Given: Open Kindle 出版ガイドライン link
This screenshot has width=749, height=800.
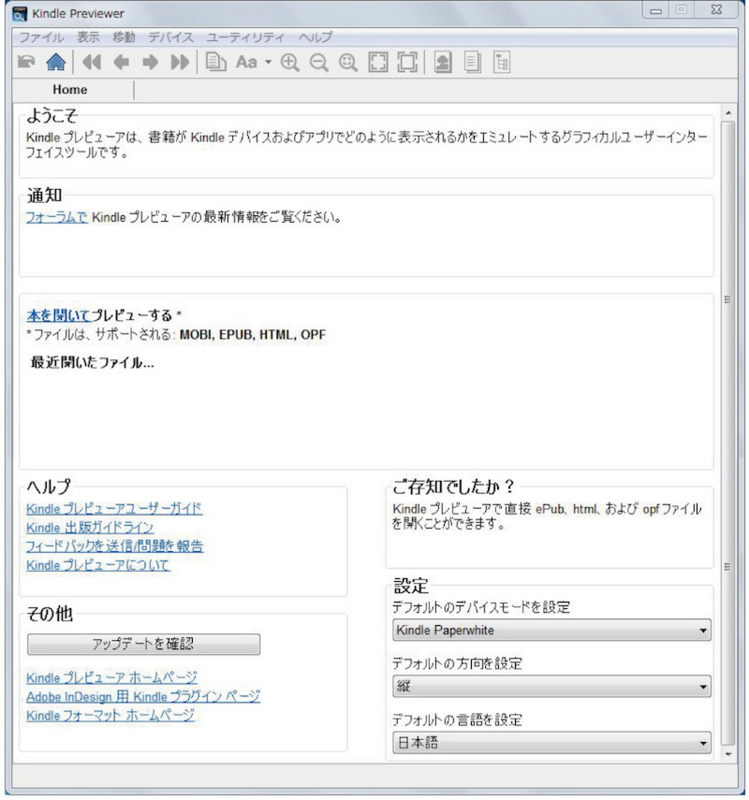Looking at the screenshot, I should tap(90, 528).
